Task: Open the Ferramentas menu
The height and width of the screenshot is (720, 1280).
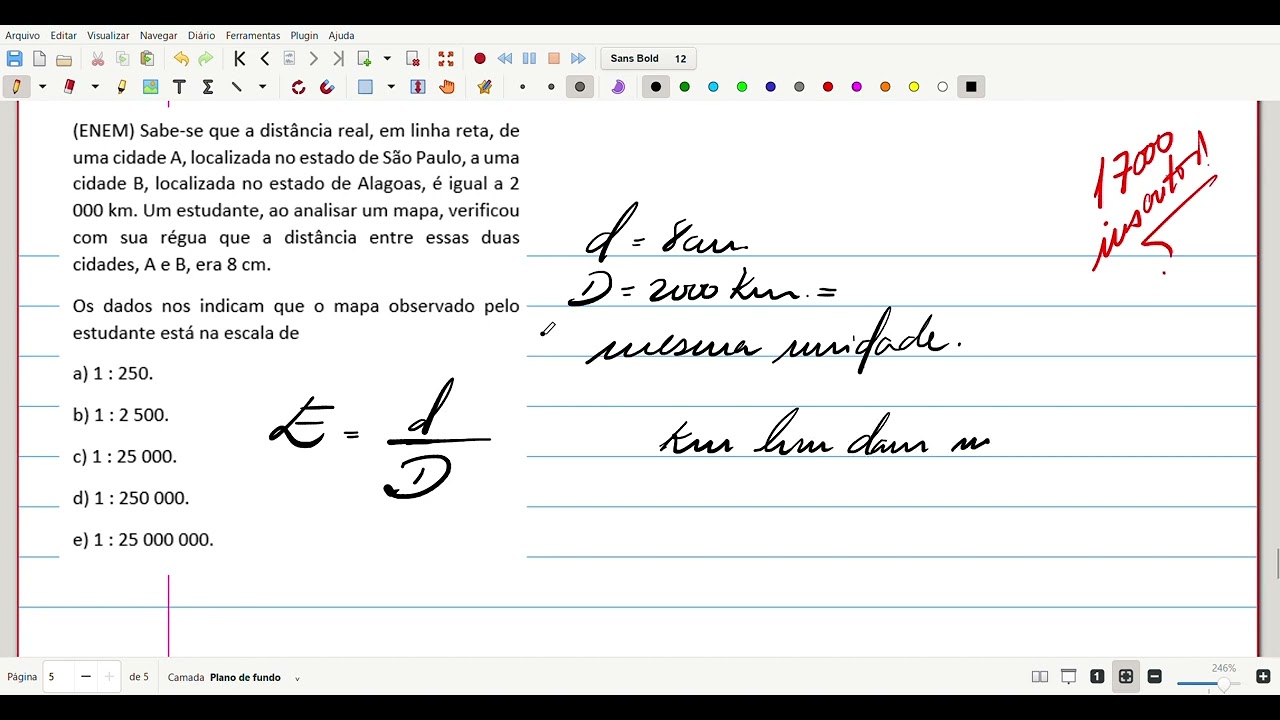Action: (x=253, y=35)
